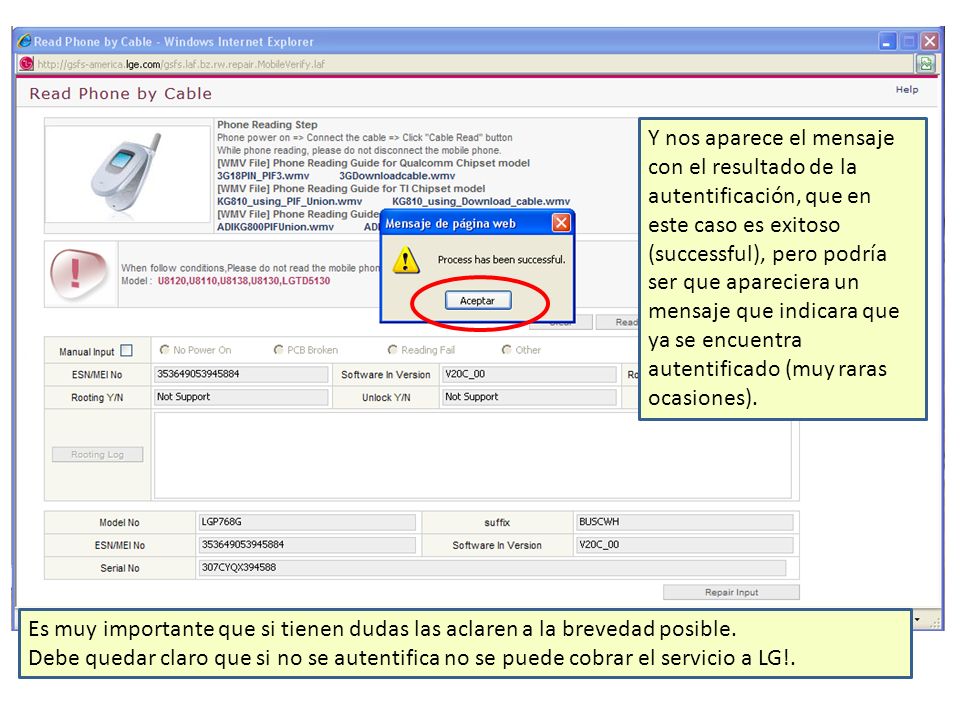
Task: Click the Unlock Y/N field
Action: [x=530, y=397]
